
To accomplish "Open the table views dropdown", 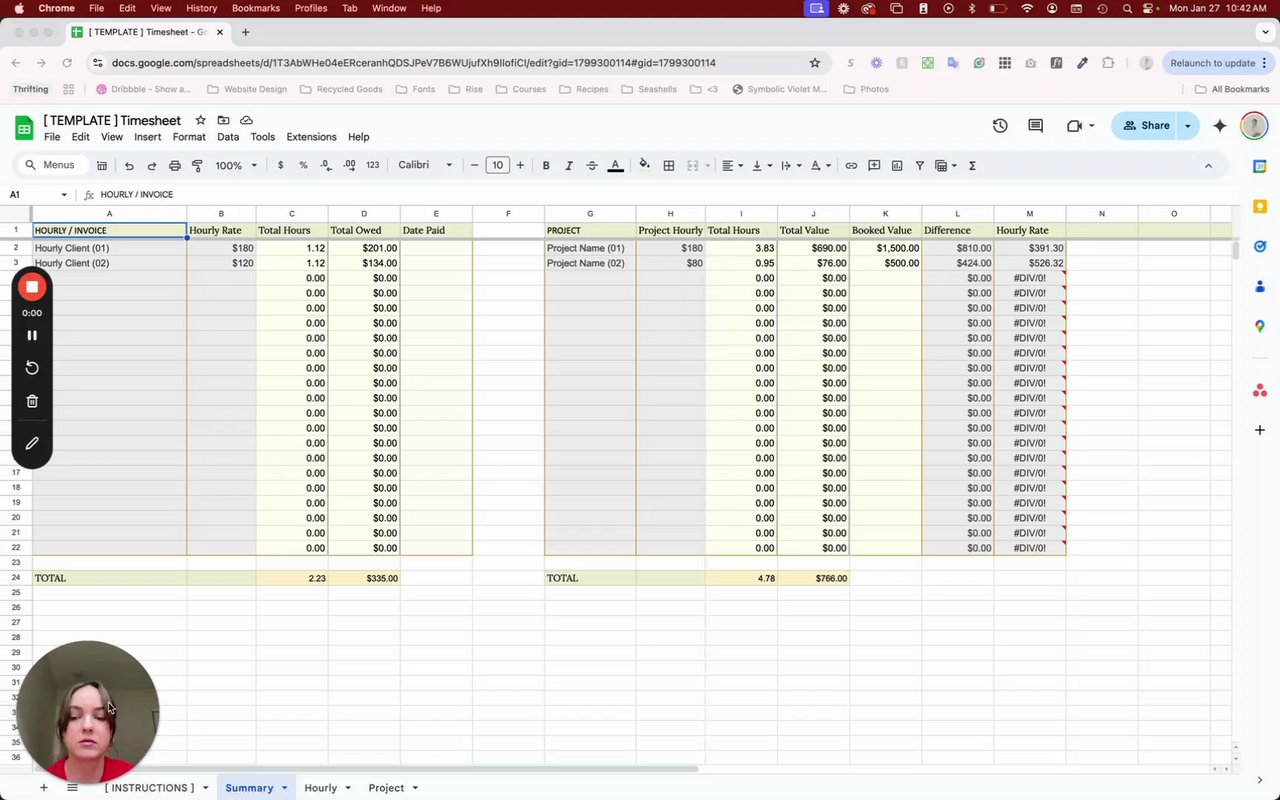I will (x=945, y=165).
